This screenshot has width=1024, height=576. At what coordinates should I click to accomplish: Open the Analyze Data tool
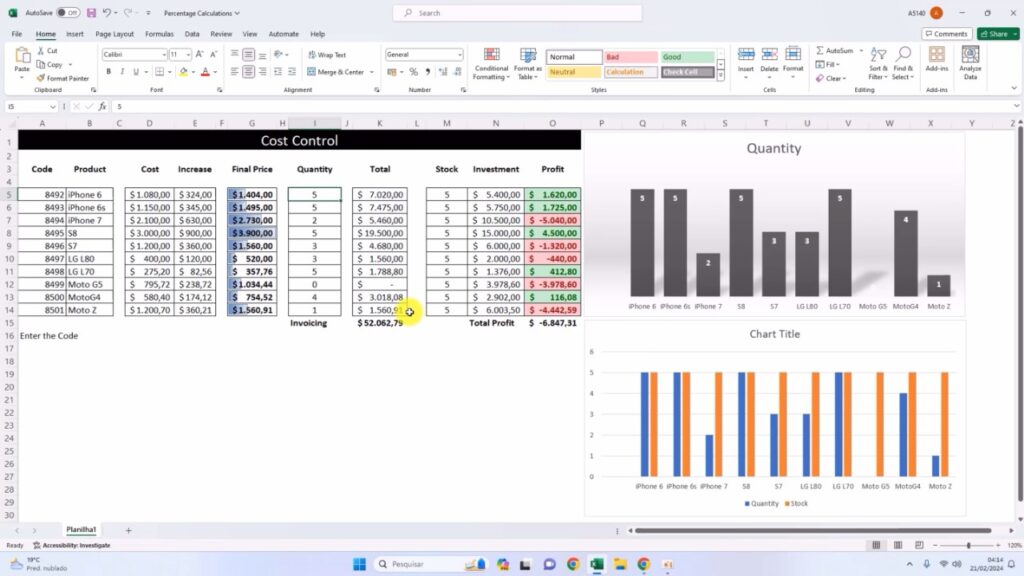[970, 63]
